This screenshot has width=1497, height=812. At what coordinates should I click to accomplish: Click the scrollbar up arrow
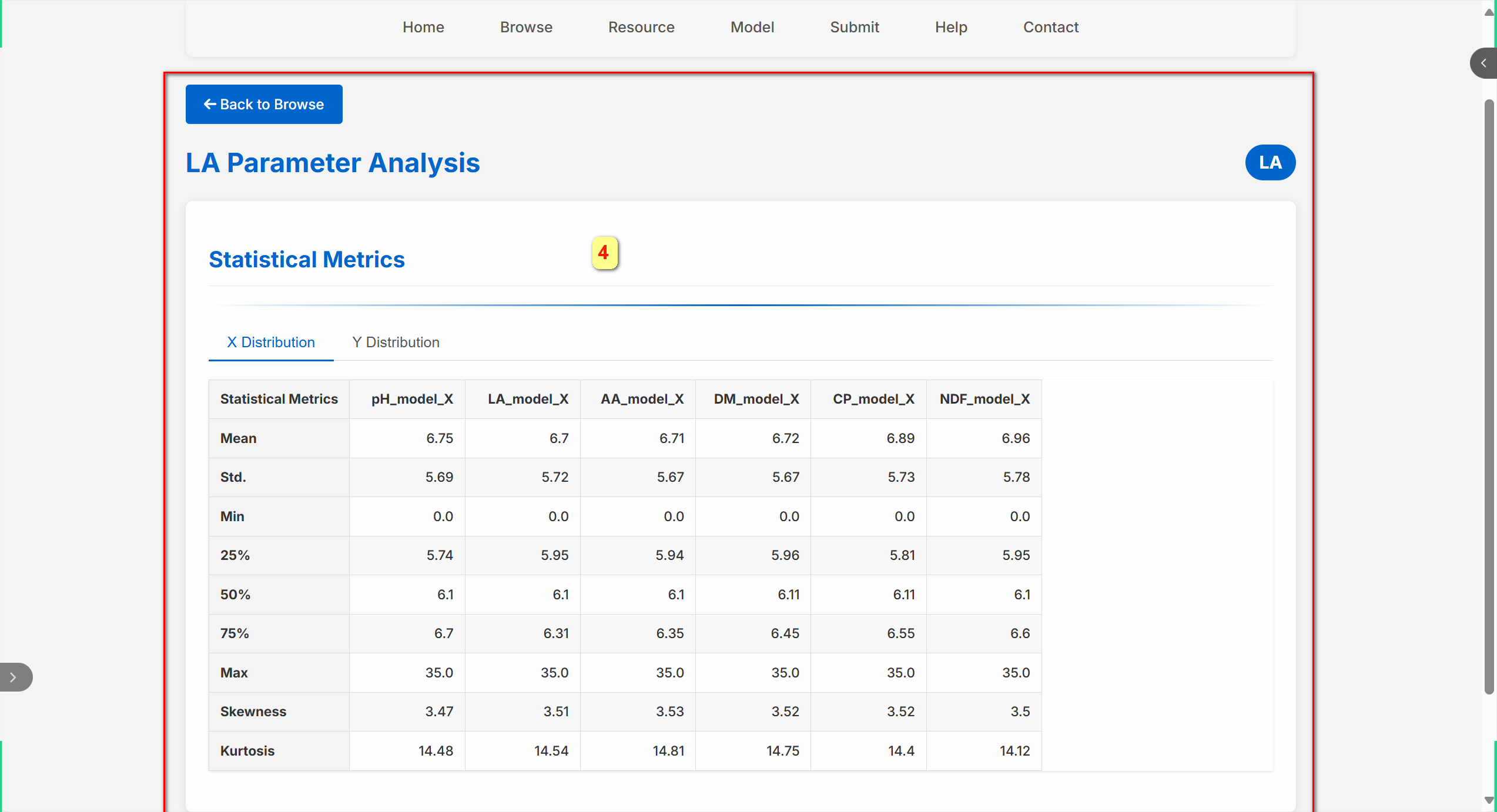coord(1489,12)
